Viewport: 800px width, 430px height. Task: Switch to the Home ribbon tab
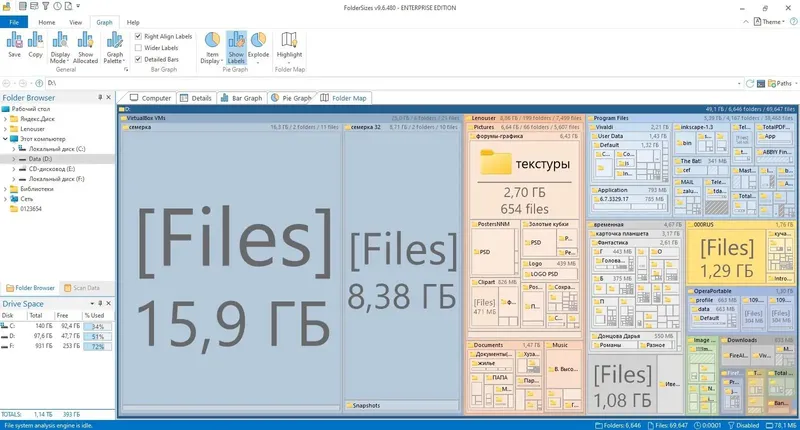click(46, 22)
